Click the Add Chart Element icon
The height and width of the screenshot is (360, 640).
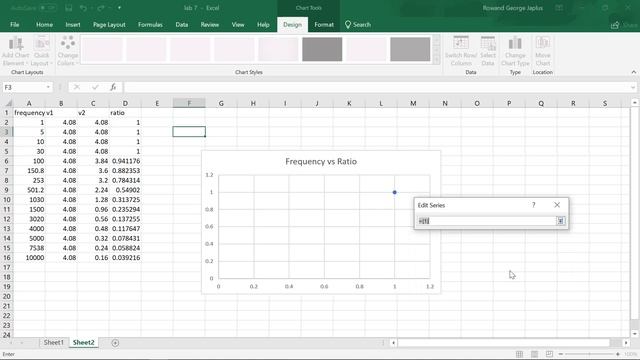tap(16, 51)
